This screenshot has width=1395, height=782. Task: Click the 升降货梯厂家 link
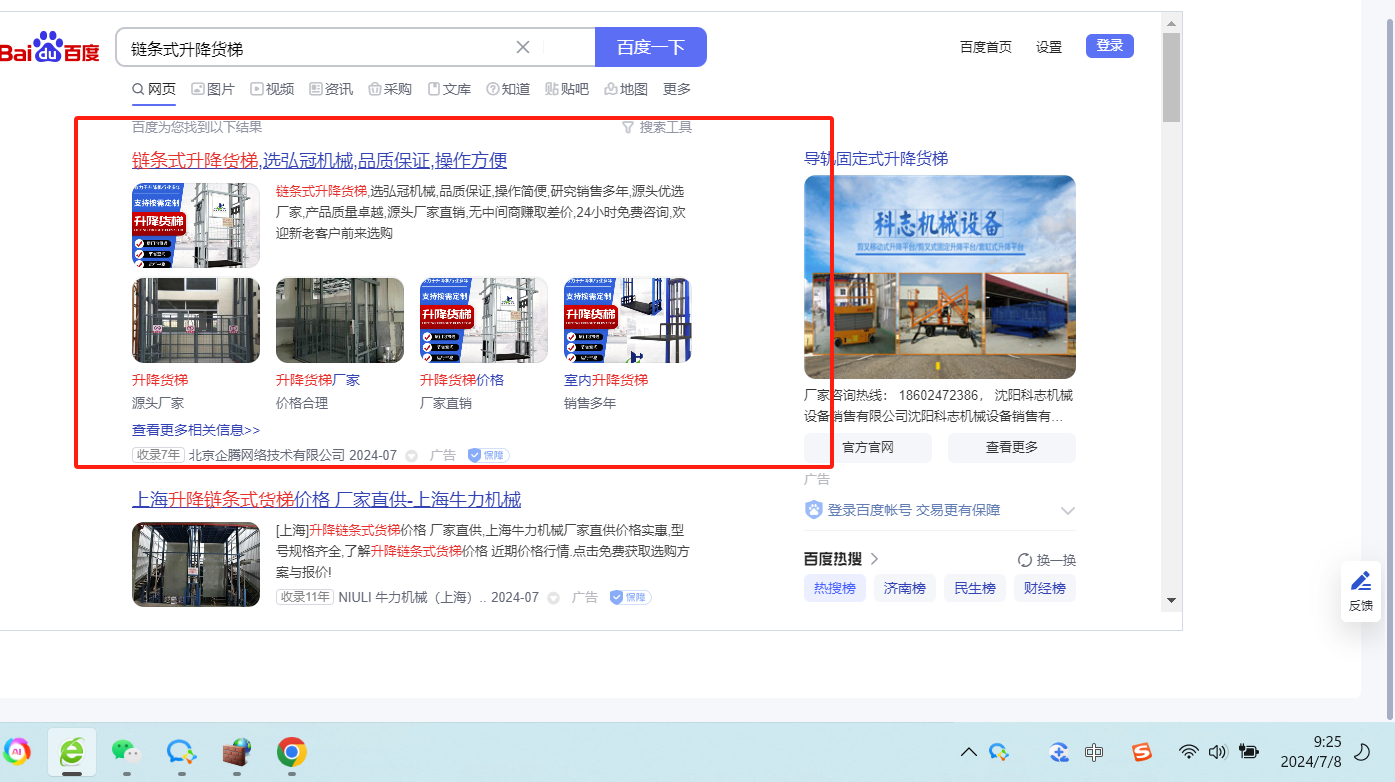318,380
